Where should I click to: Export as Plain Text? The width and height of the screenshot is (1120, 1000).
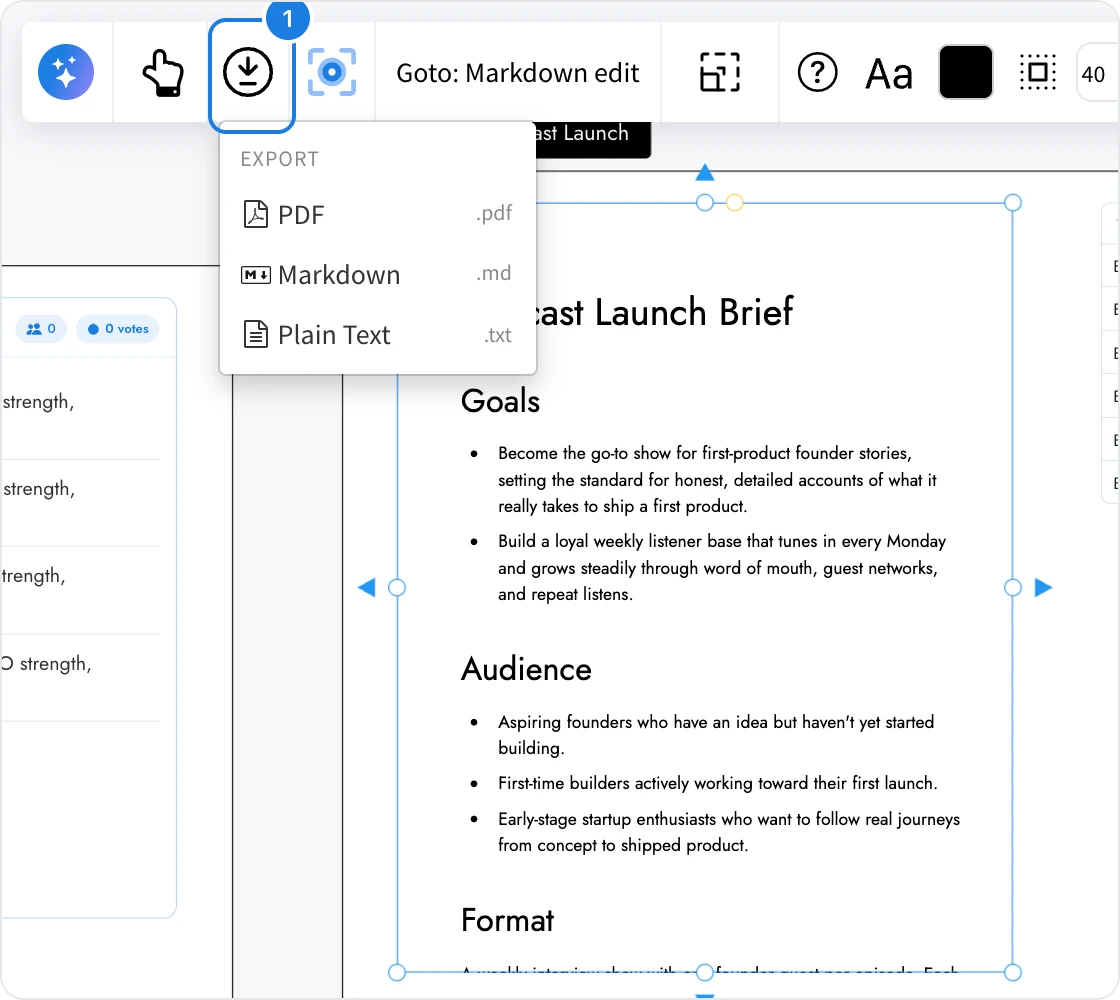(x=378, y=334)
